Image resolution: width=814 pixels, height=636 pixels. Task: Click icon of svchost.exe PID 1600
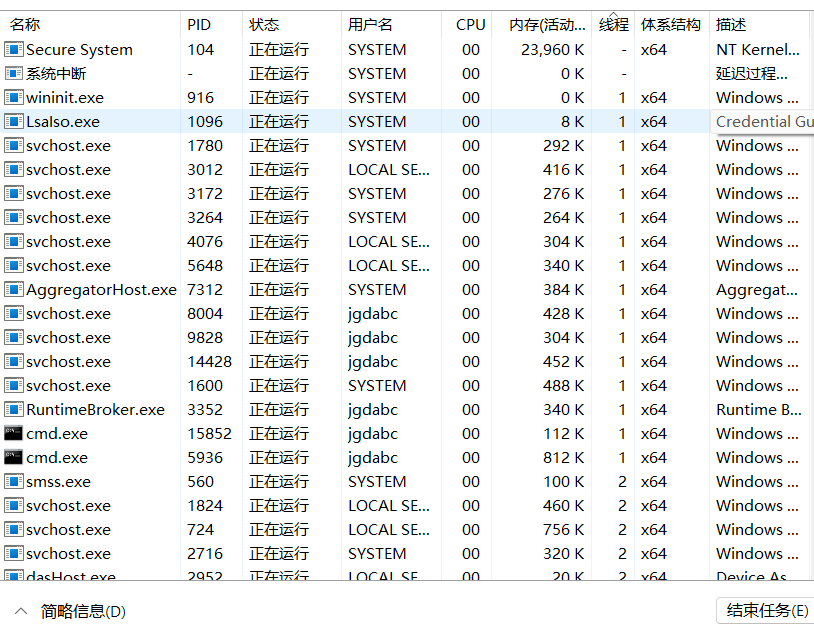13,386
